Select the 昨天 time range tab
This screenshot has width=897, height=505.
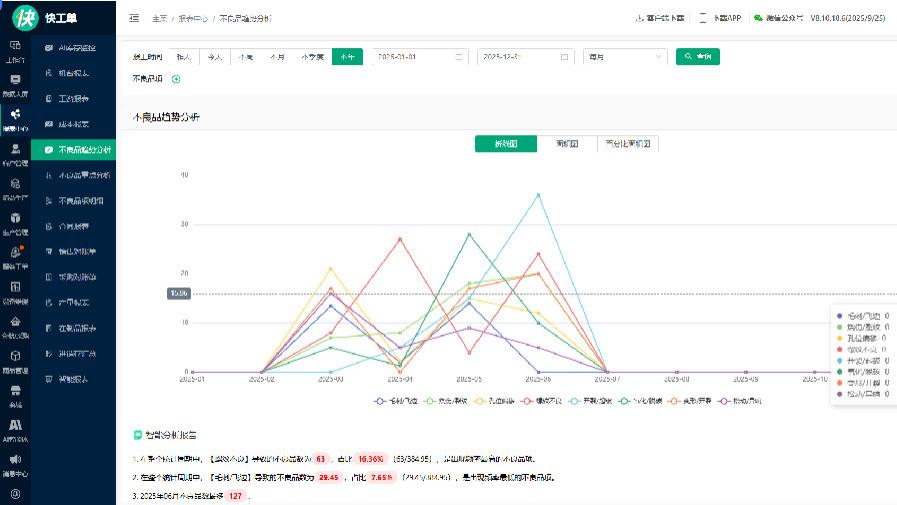(184, 57)
